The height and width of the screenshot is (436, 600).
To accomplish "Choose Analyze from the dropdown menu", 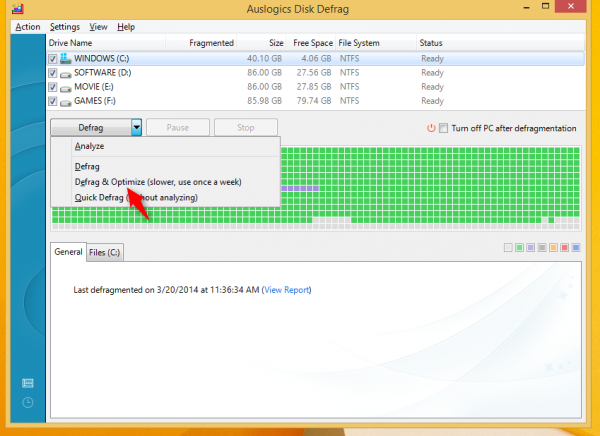I will coord(89,146).
